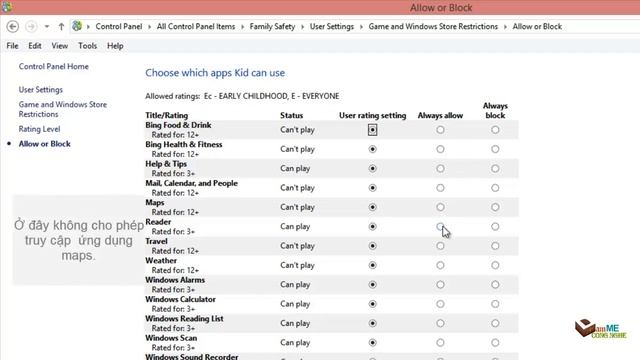Screen dimensions: 640x360
Task: Open the File menu
Action: tap(12, 46)
